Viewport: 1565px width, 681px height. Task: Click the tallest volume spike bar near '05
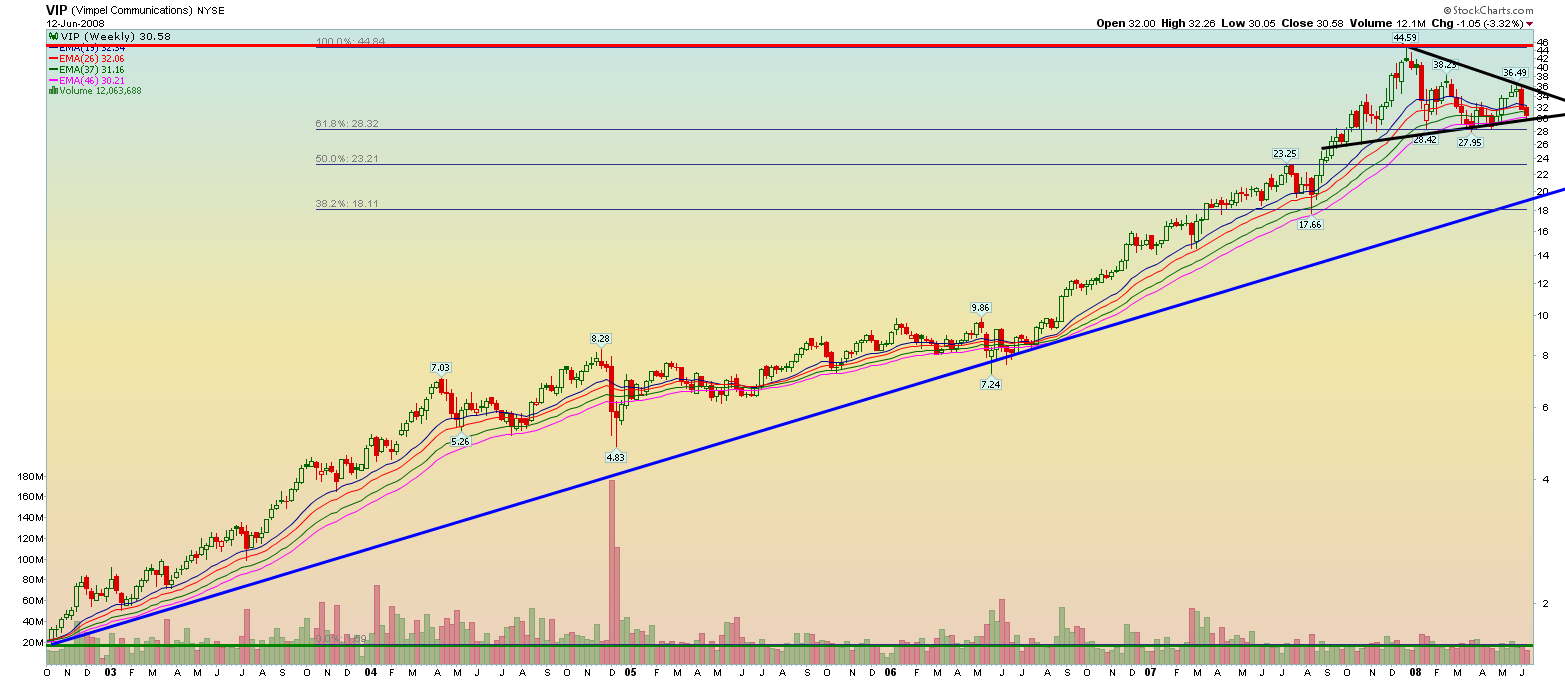point(612,572)
